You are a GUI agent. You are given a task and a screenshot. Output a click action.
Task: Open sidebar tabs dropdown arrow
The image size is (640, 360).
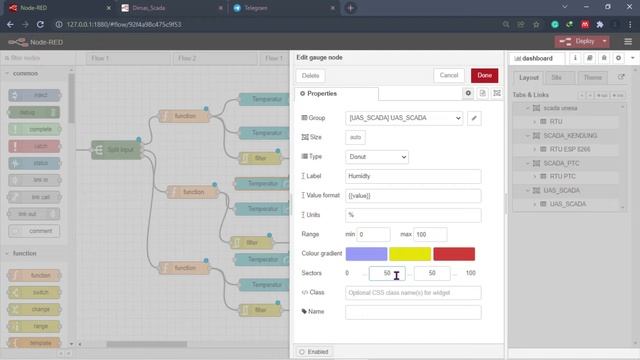click(632, 58)
